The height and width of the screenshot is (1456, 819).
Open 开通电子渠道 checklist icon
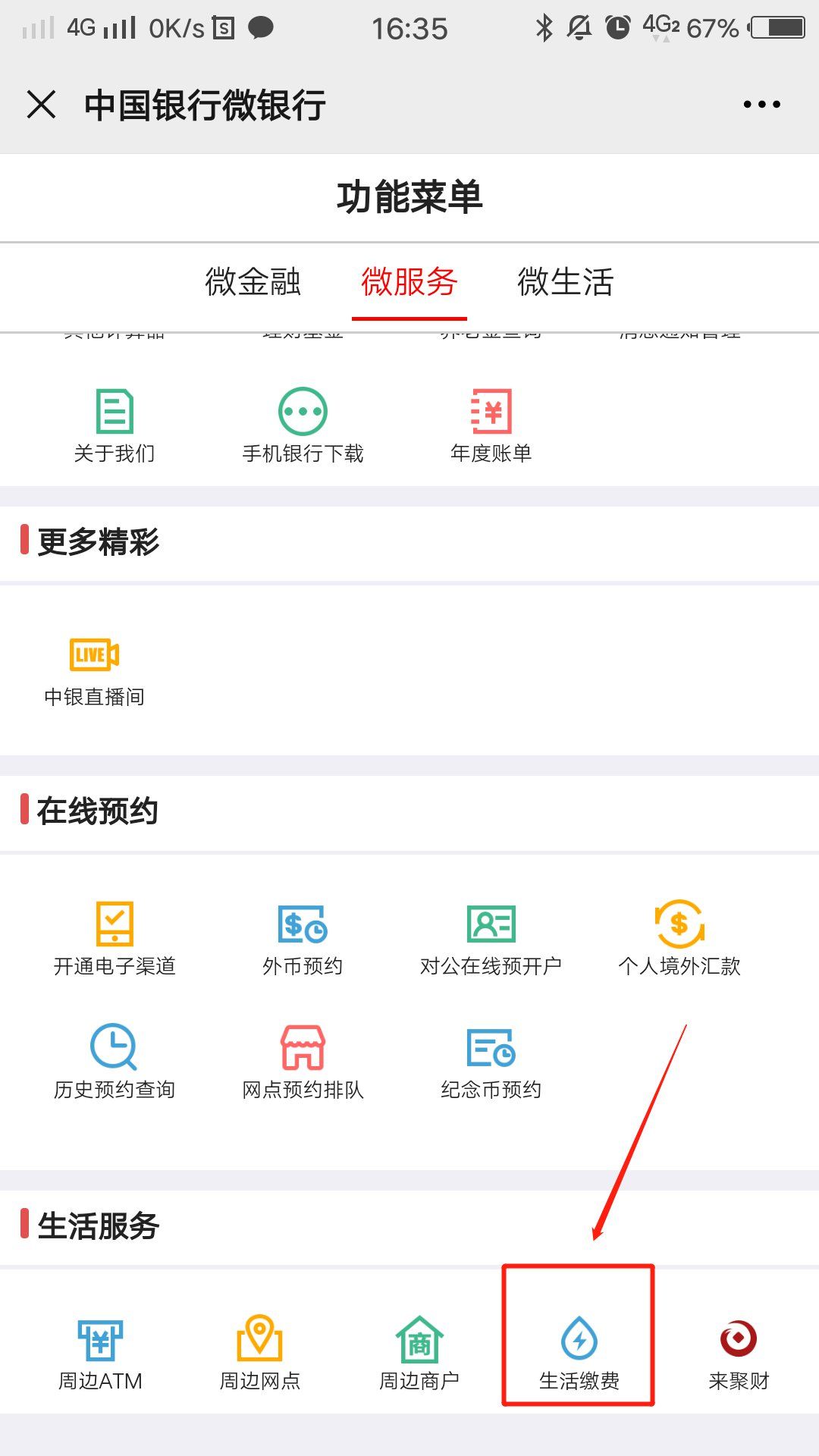[115, 923]
